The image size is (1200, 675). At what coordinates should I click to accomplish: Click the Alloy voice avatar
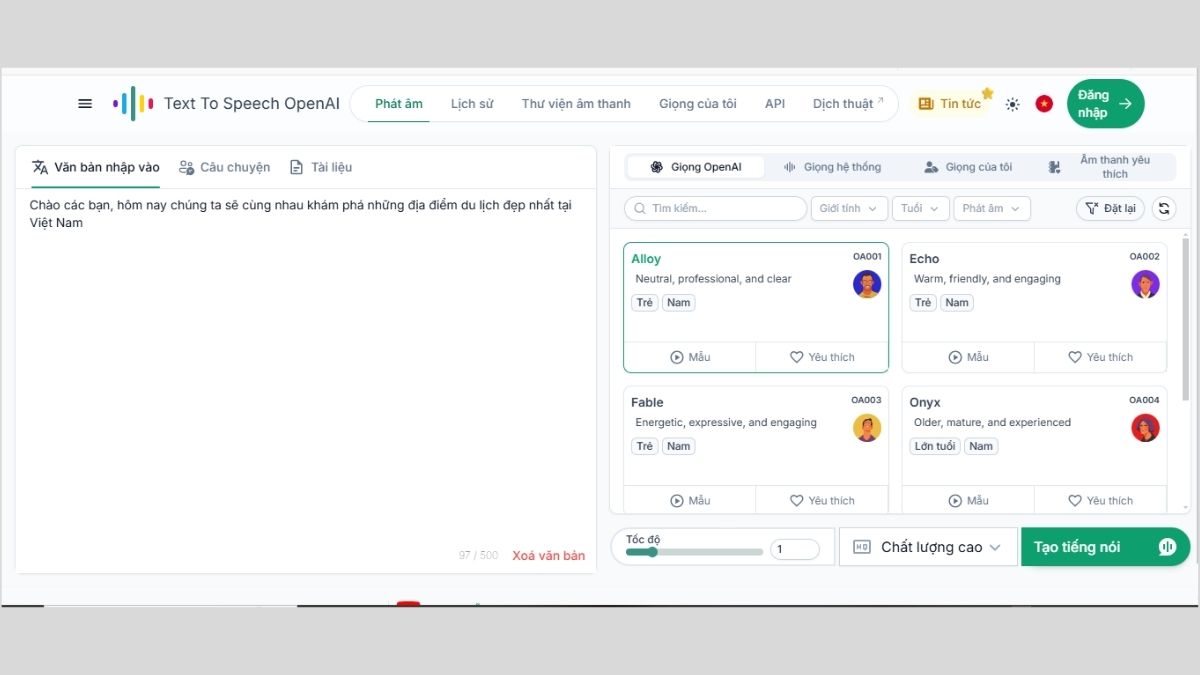(867, 284)
